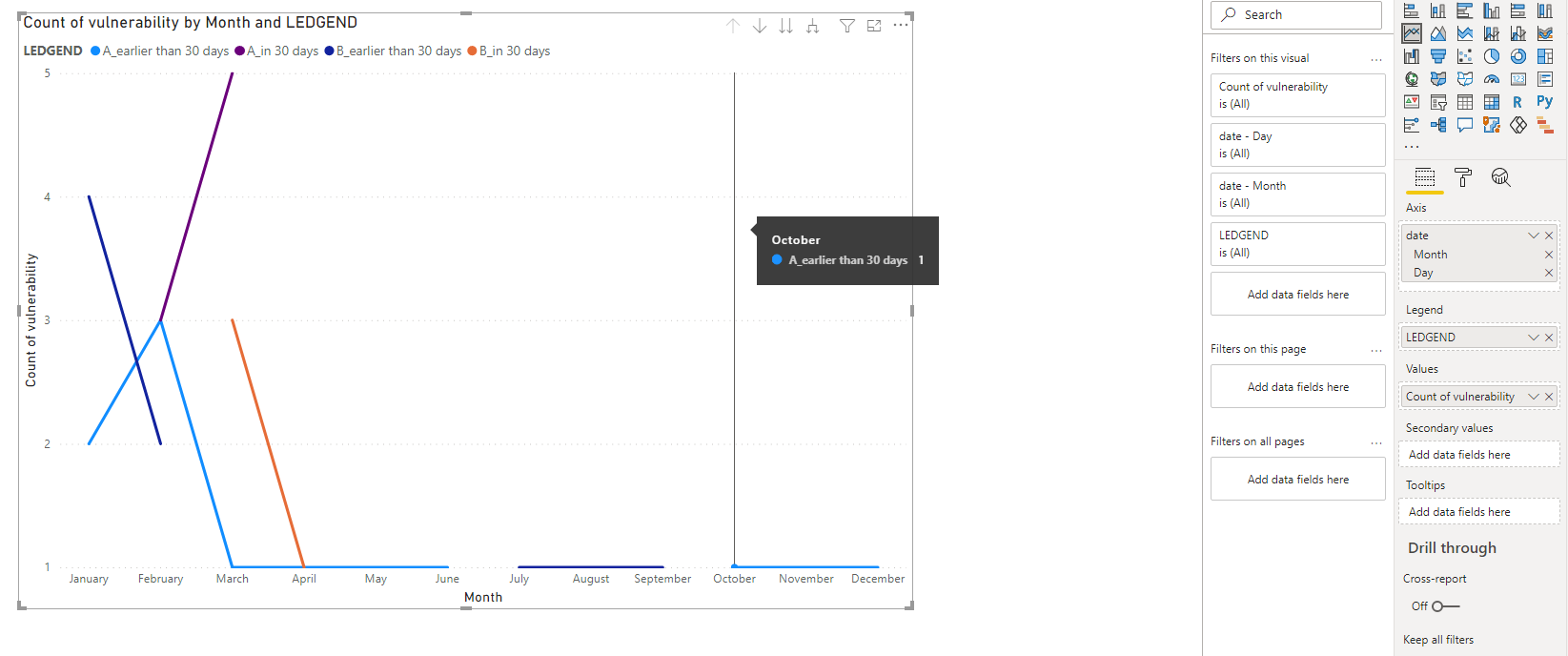Select the Slicer visual
Image resolution: width=1568 pixels, height=656 pixels.
1438,102
